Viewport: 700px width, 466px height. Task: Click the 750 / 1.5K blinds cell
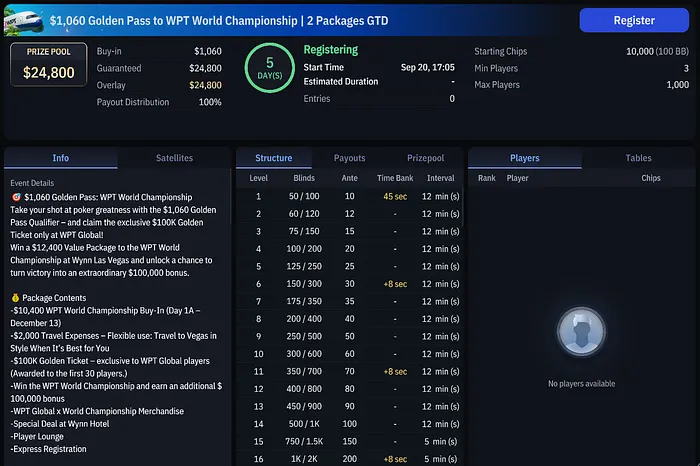304,441
